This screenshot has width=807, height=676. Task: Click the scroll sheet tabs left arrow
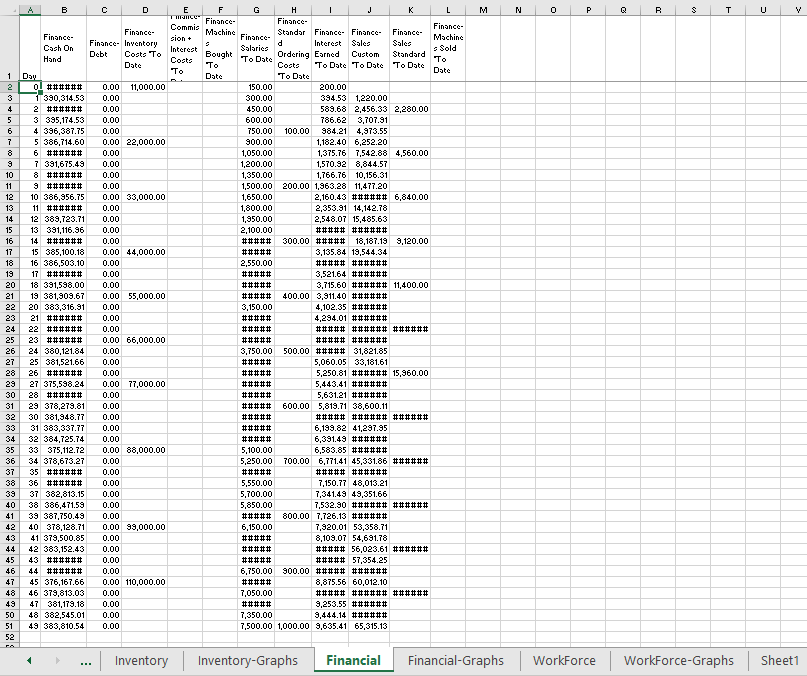[29, 660]
